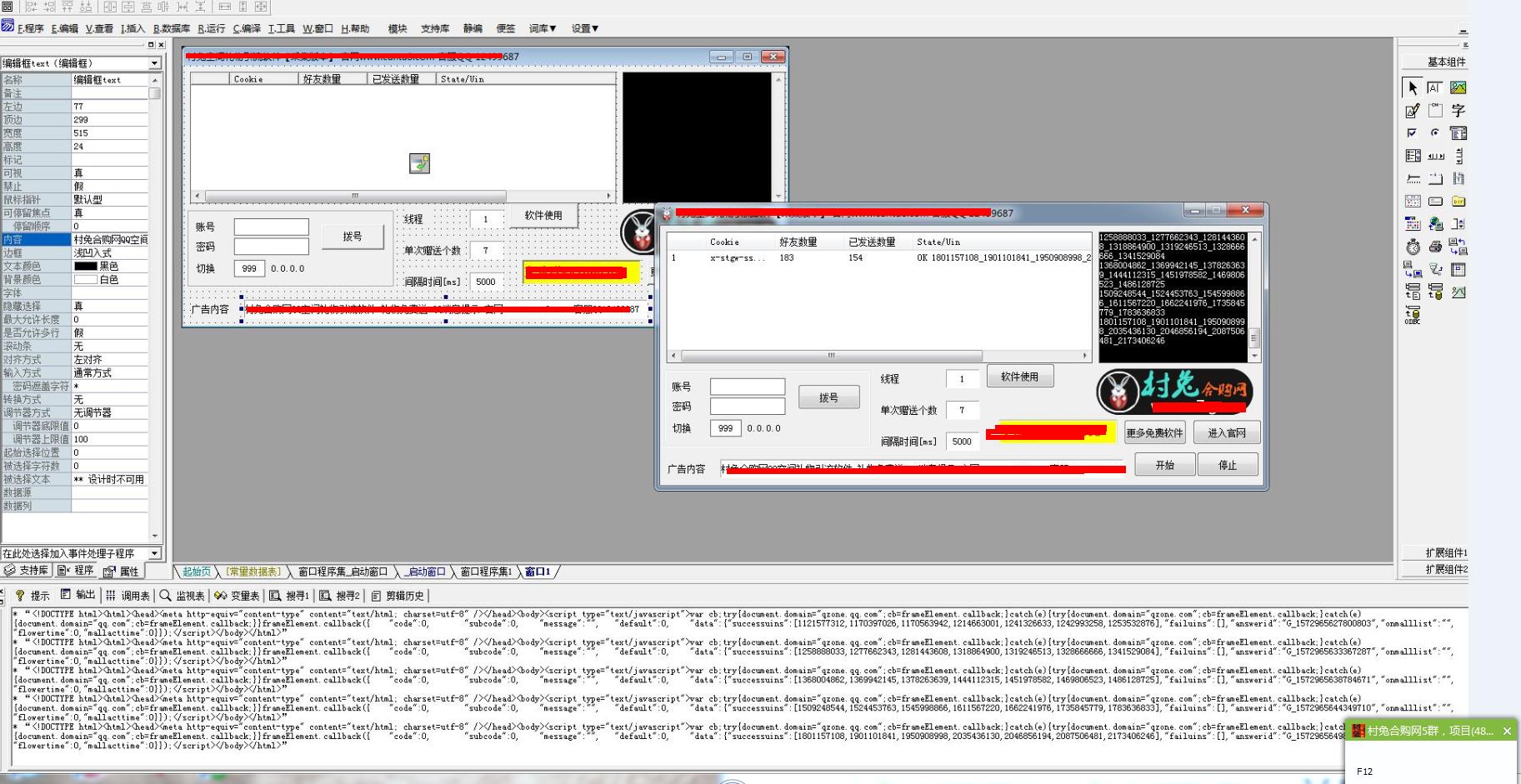Click 开始 button in running window
This screenshot has width=1521, height=784.
pos(1164,465)
